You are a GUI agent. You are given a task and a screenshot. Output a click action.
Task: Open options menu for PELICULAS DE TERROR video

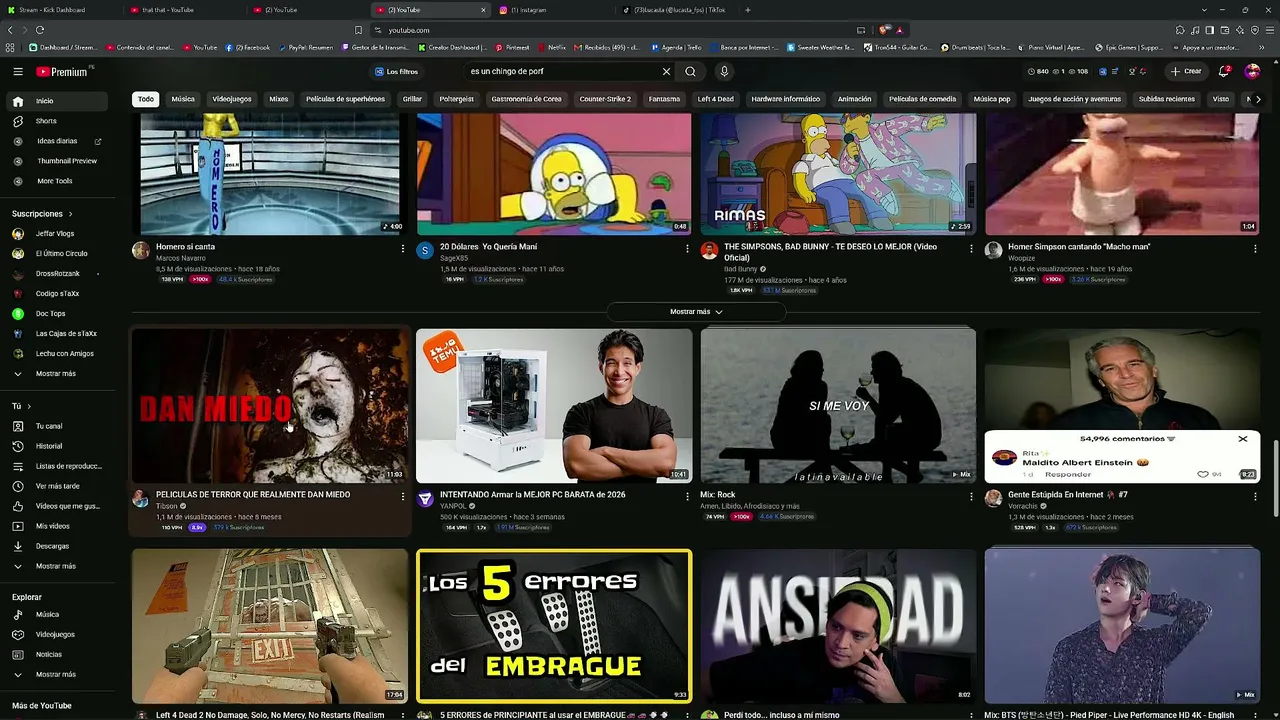tap(403, 496)
